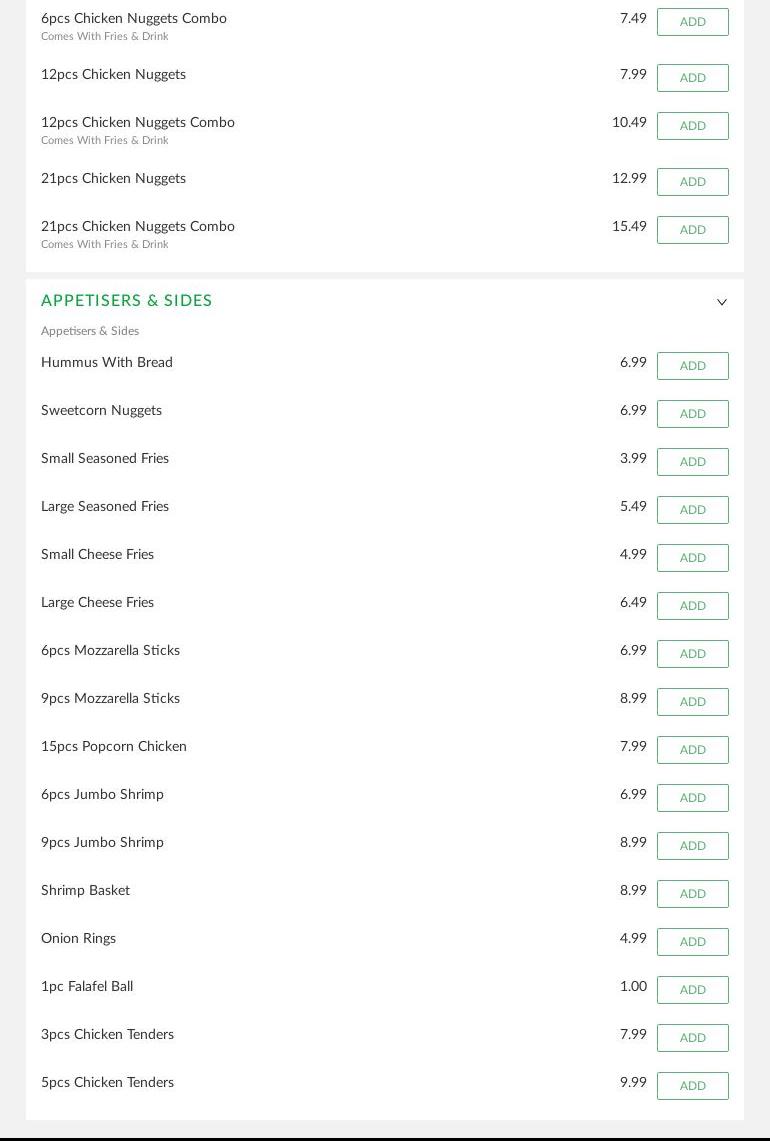Image resolution: width=770 pixels, height=1141 pixels.
Task: Add 5pcs Chicken Tenders
Action: [692, 1086]
